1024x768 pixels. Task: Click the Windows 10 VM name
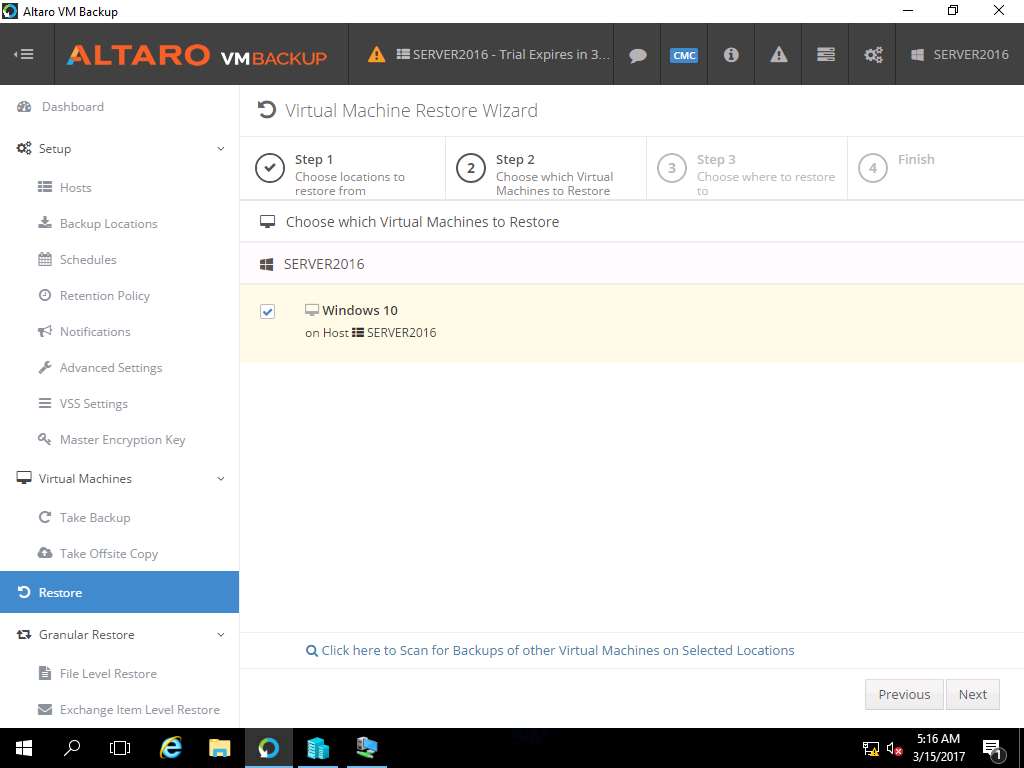pos(360,310)
